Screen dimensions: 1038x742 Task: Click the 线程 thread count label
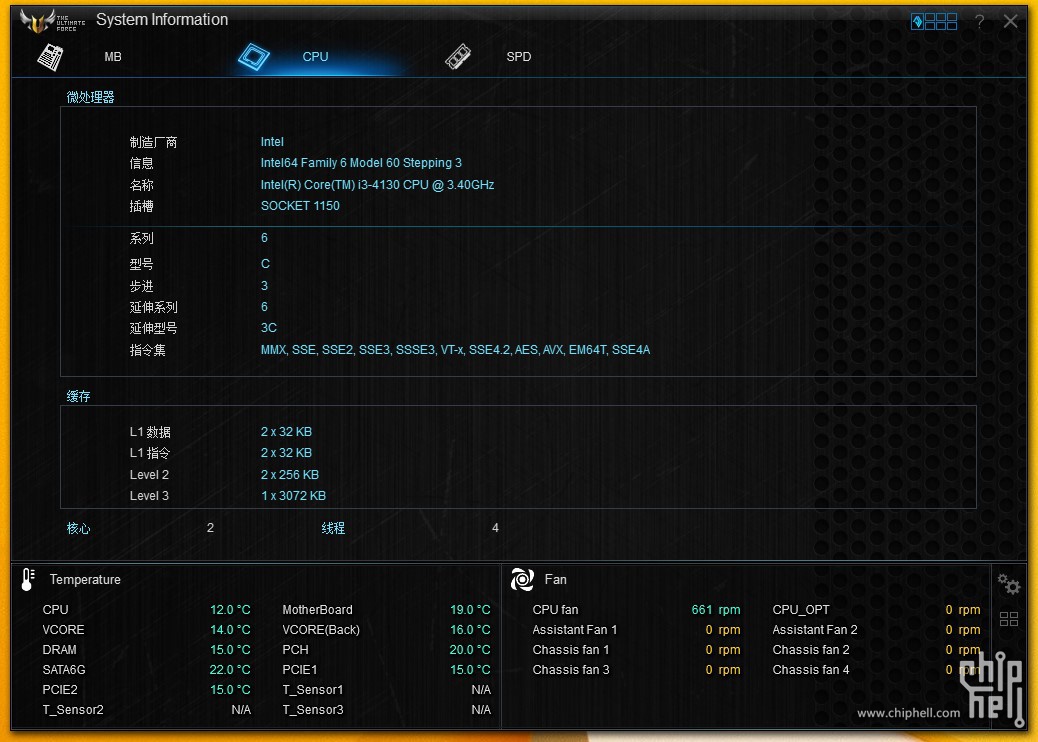(x=333, y=528)
